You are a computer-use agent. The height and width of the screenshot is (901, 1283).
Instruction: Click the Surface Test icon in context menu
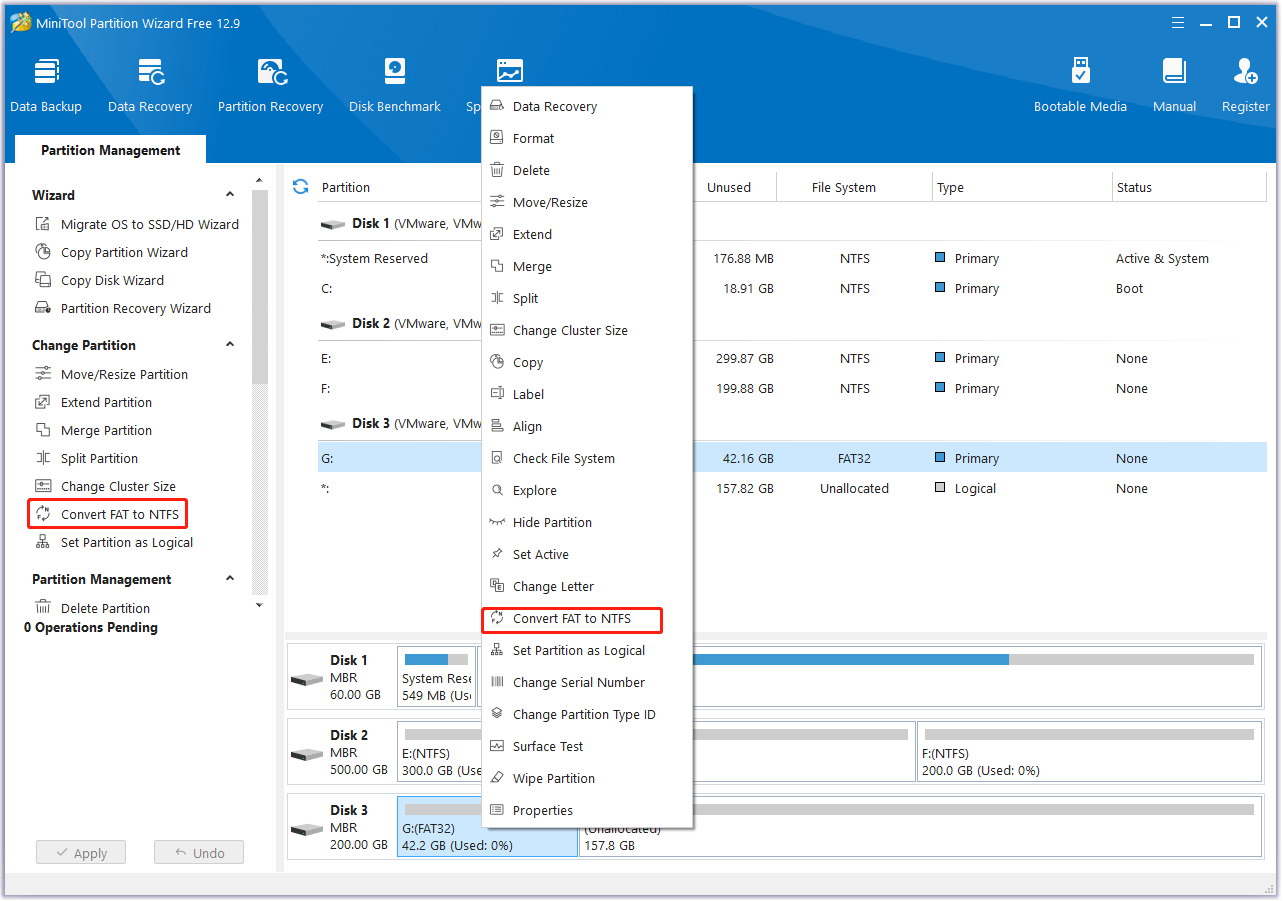497,746
